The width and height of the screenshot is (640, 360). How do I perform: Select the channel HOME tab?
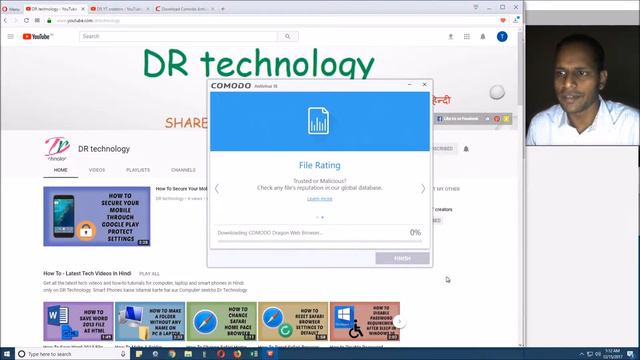click(x=60, y=170)
